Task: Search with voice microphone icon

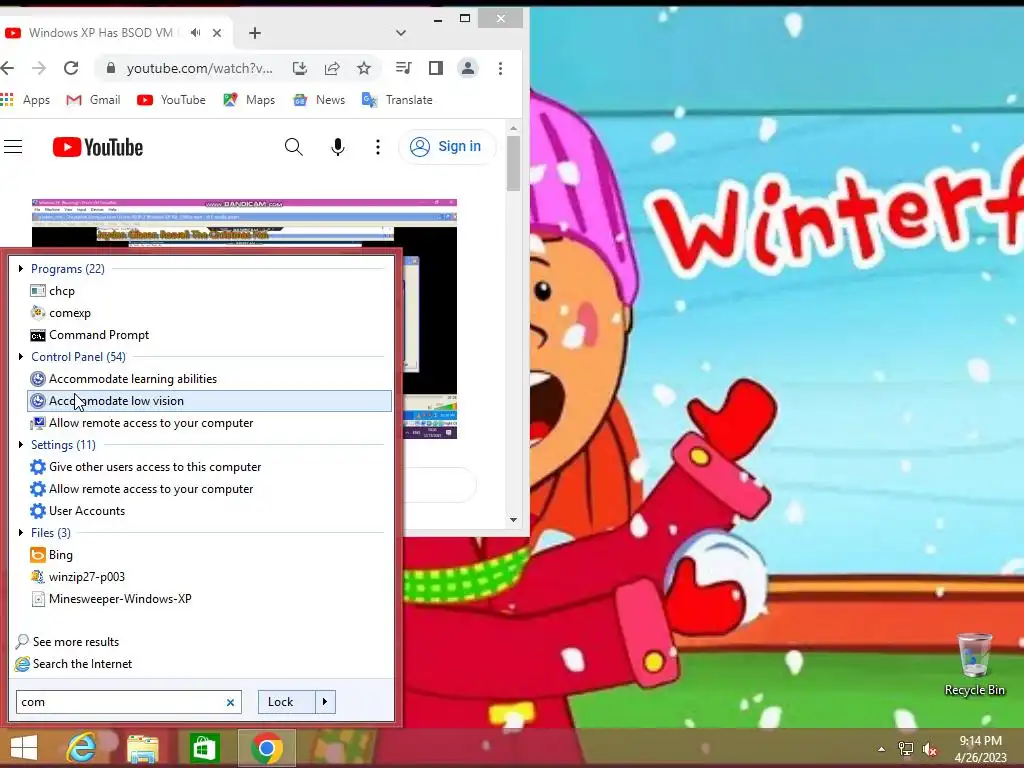Action: coord(338,147)
